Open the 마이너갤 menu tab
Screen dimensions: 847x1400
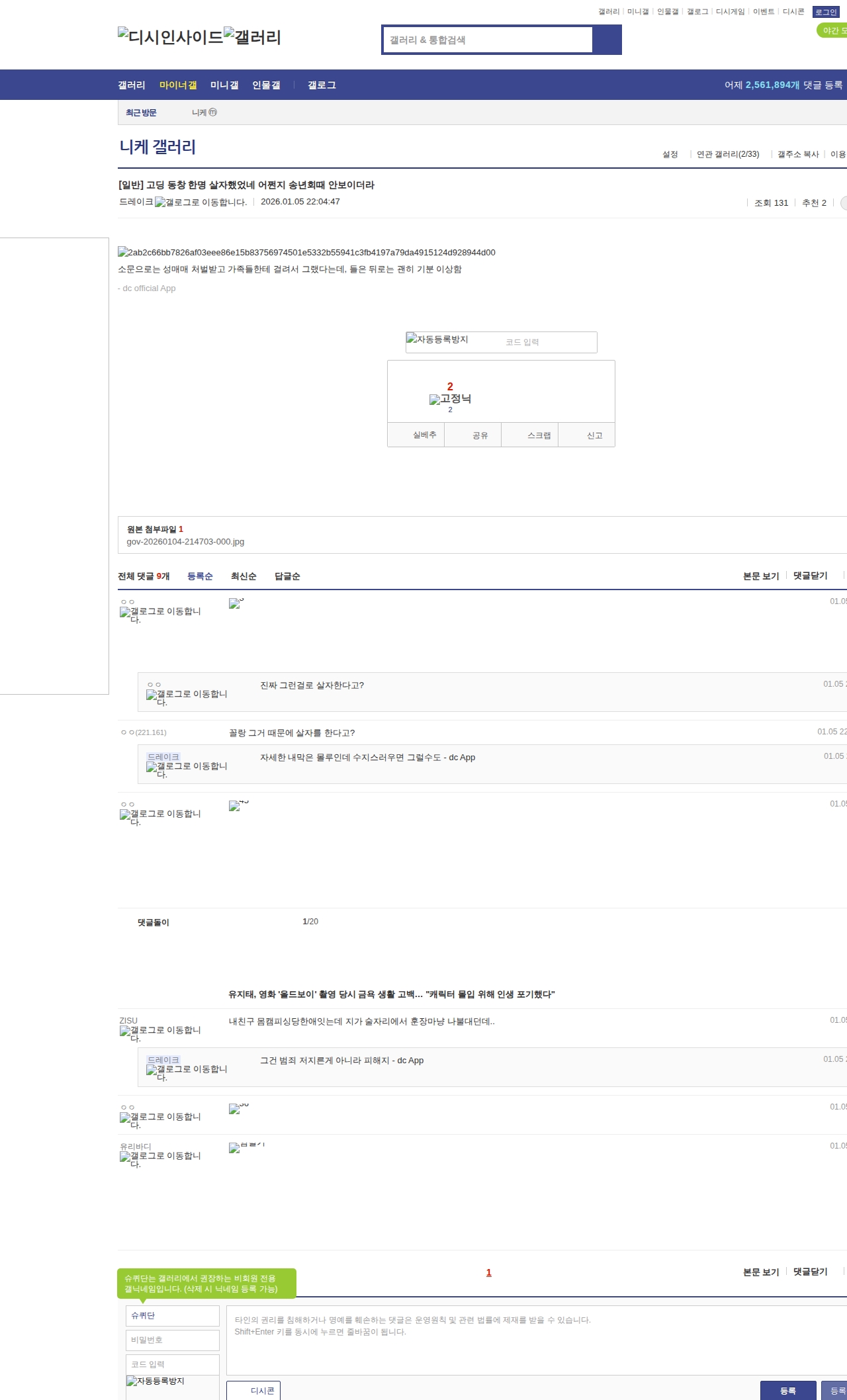tap(178, 85)
